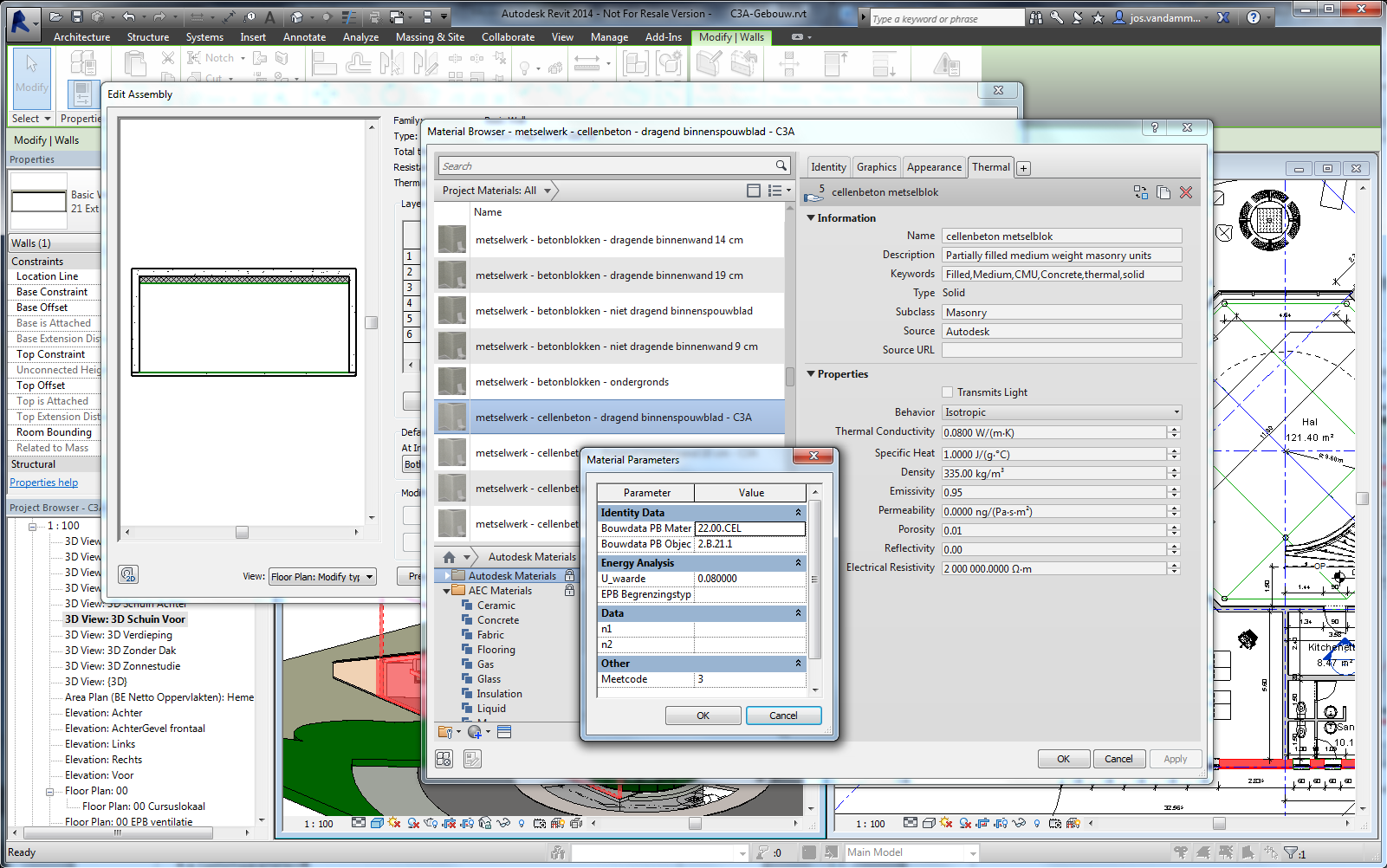
Task: Click the preview toggle icon in Edit Assembly
Action: (128, 574)
